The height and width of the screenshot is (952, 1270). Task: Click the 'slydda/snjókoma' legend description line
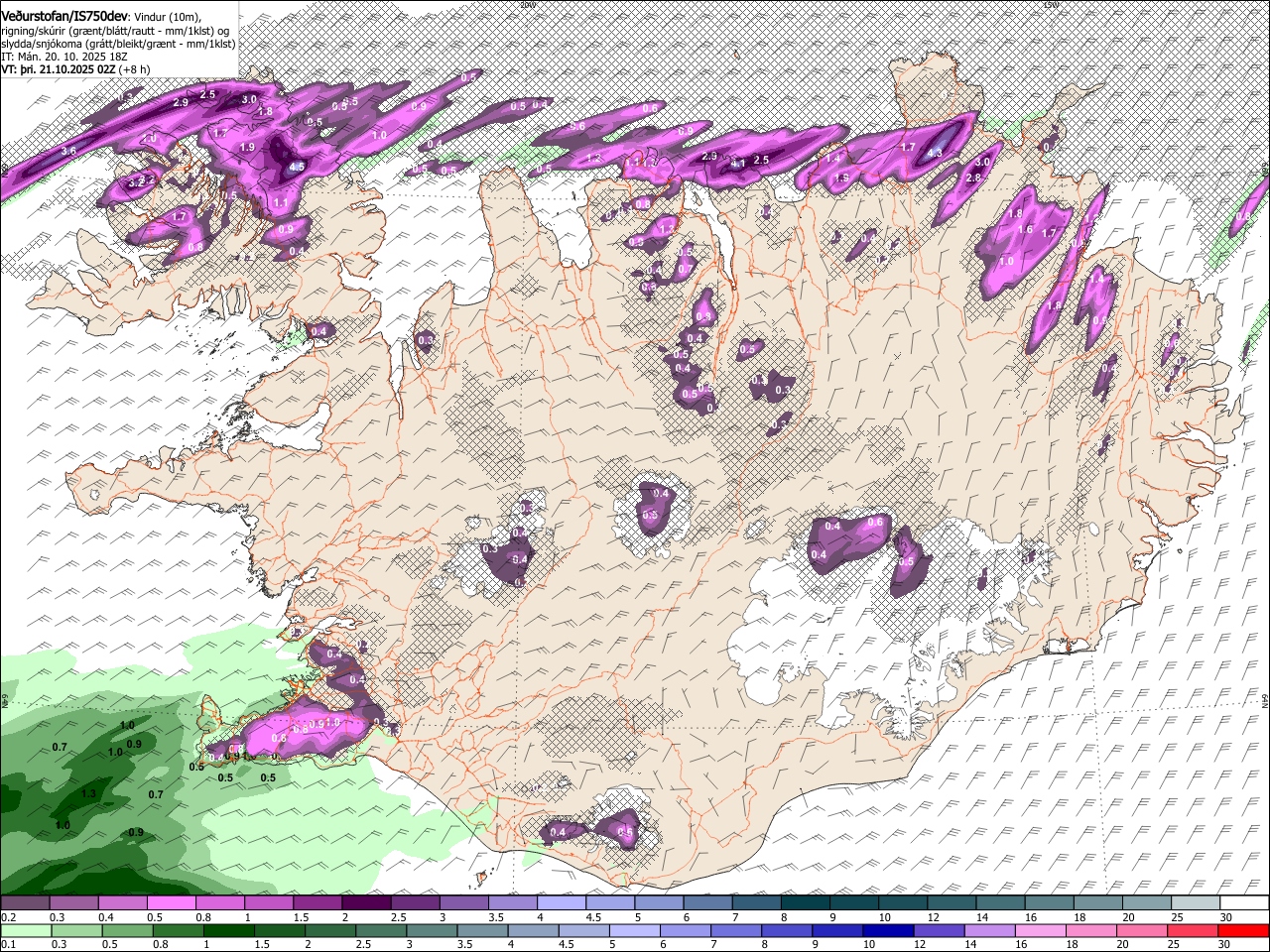(118, 44)
